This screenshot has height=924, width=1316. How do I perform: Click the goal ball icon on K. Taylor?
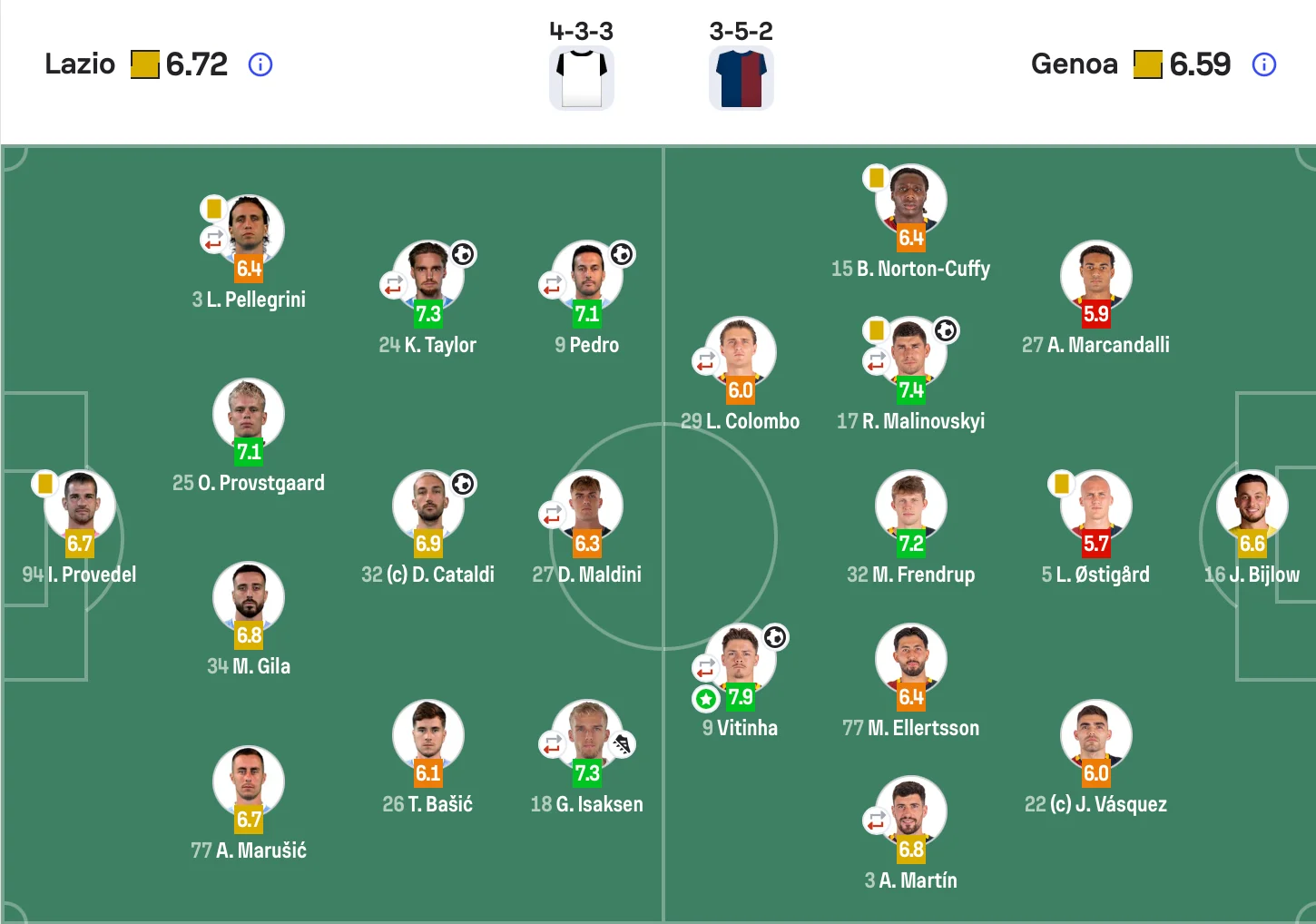(463, 254)
